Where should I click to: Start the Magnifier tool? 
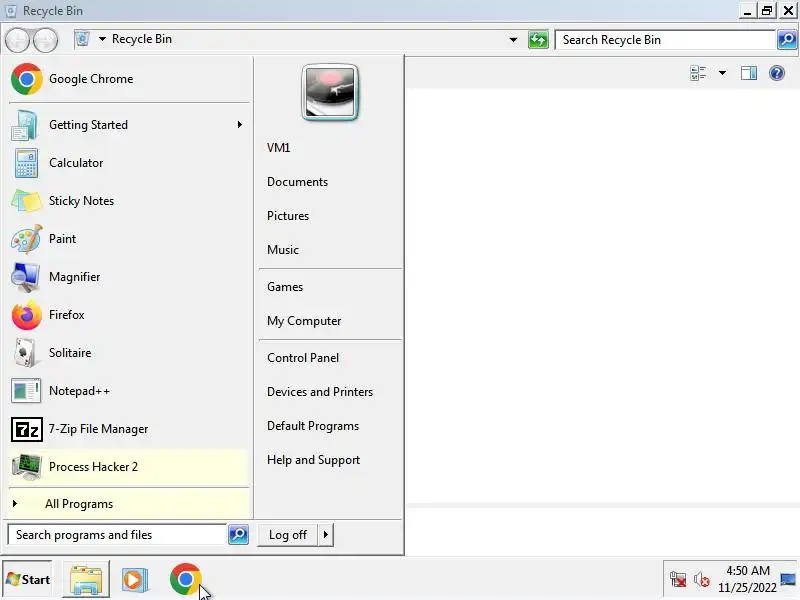(129, 277)
